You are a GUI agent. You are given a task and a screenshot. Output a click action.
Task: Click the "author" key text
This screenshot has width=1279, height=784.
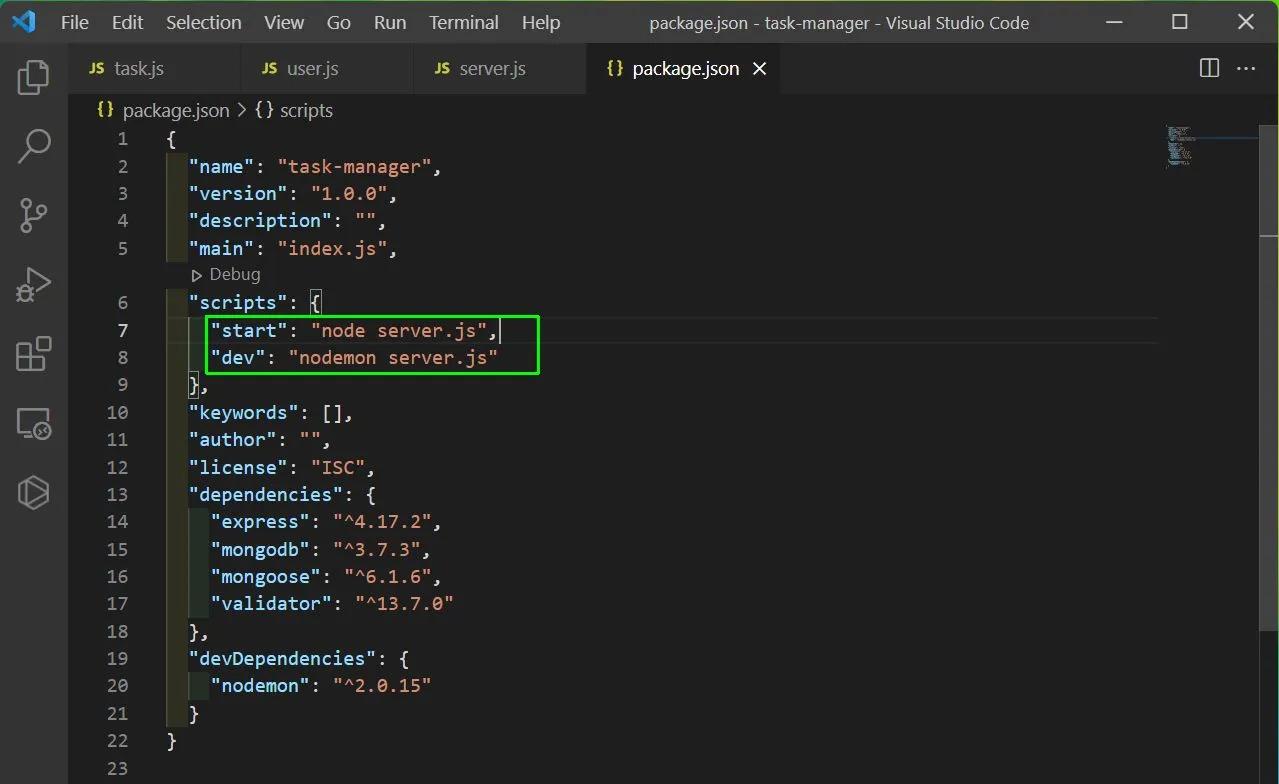(233, 439)
